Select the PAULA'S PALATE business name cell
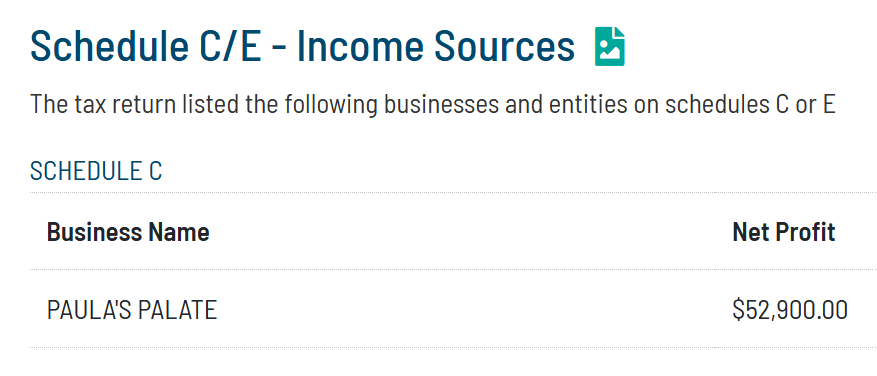 tap(132, 310)
